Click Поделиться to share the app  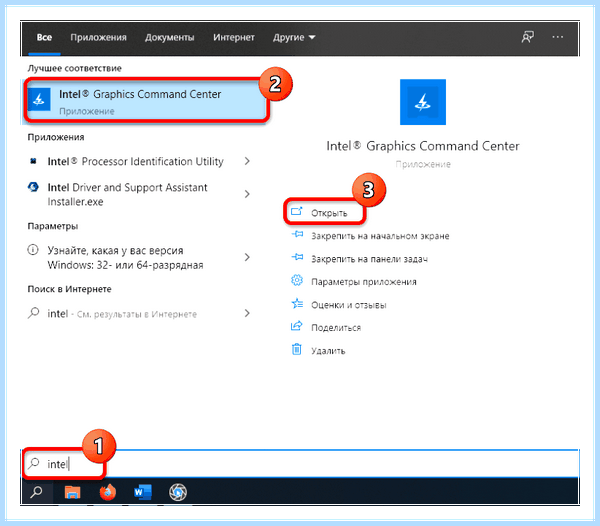336,328
